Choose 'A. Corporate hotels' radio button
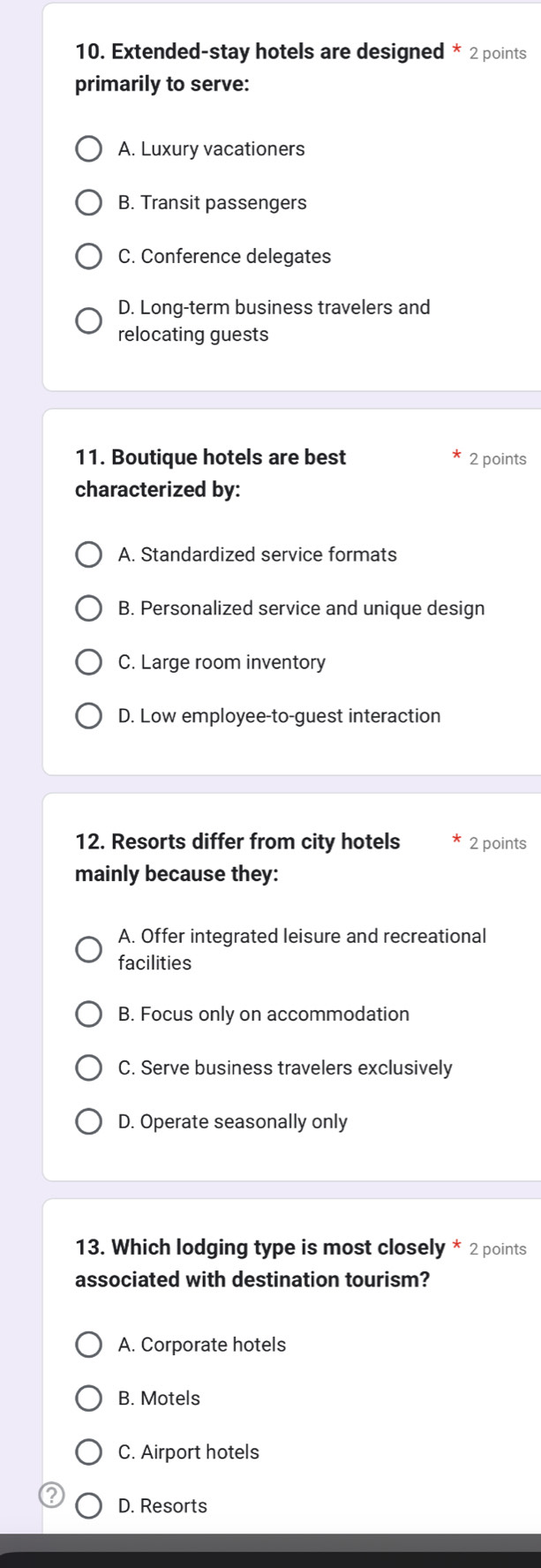This screenshot has width=541, height=1568. click(x=88, y=1346)
